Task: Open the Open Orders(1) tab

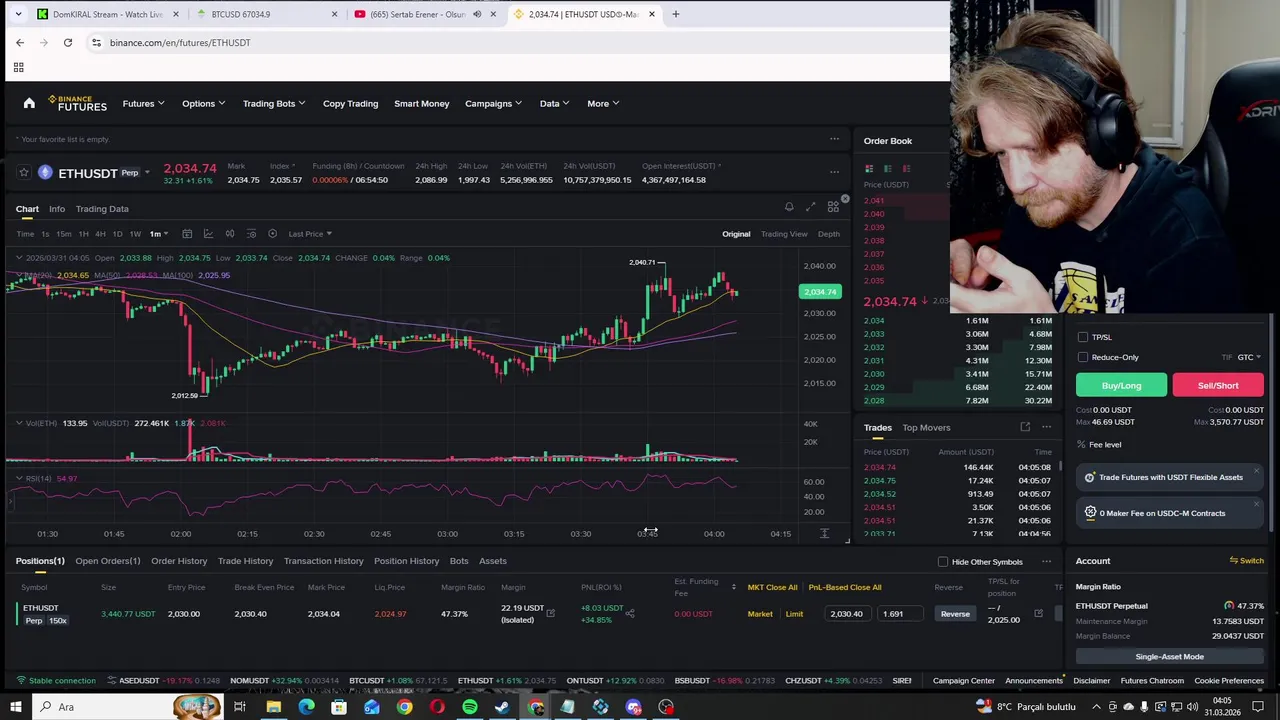Action: [x=108, y=561]
